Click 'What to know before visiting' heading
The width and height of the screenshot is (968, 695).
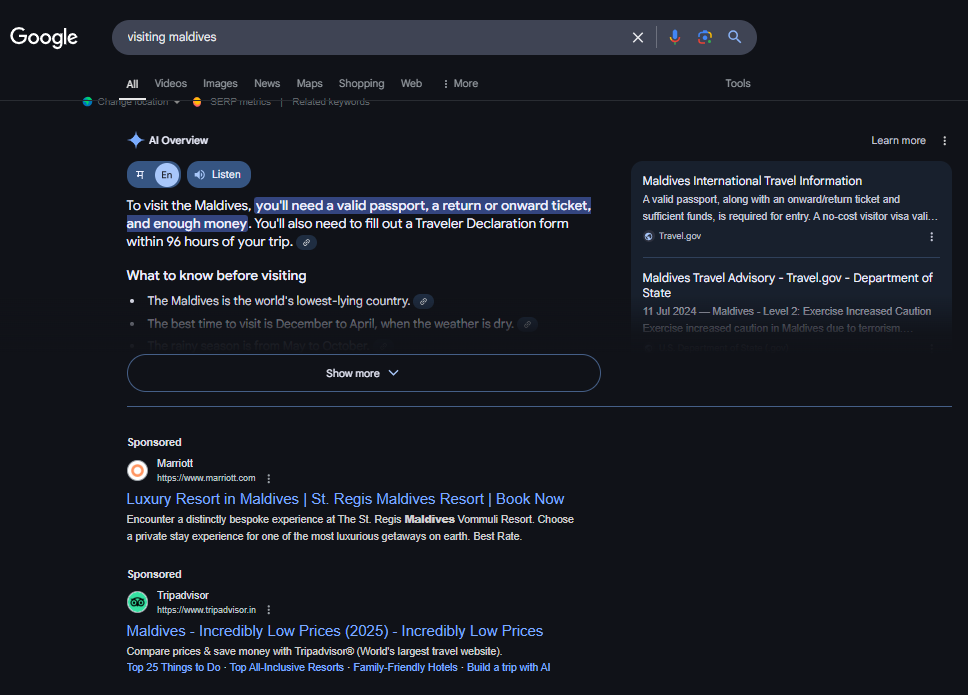tap(216, 276)
